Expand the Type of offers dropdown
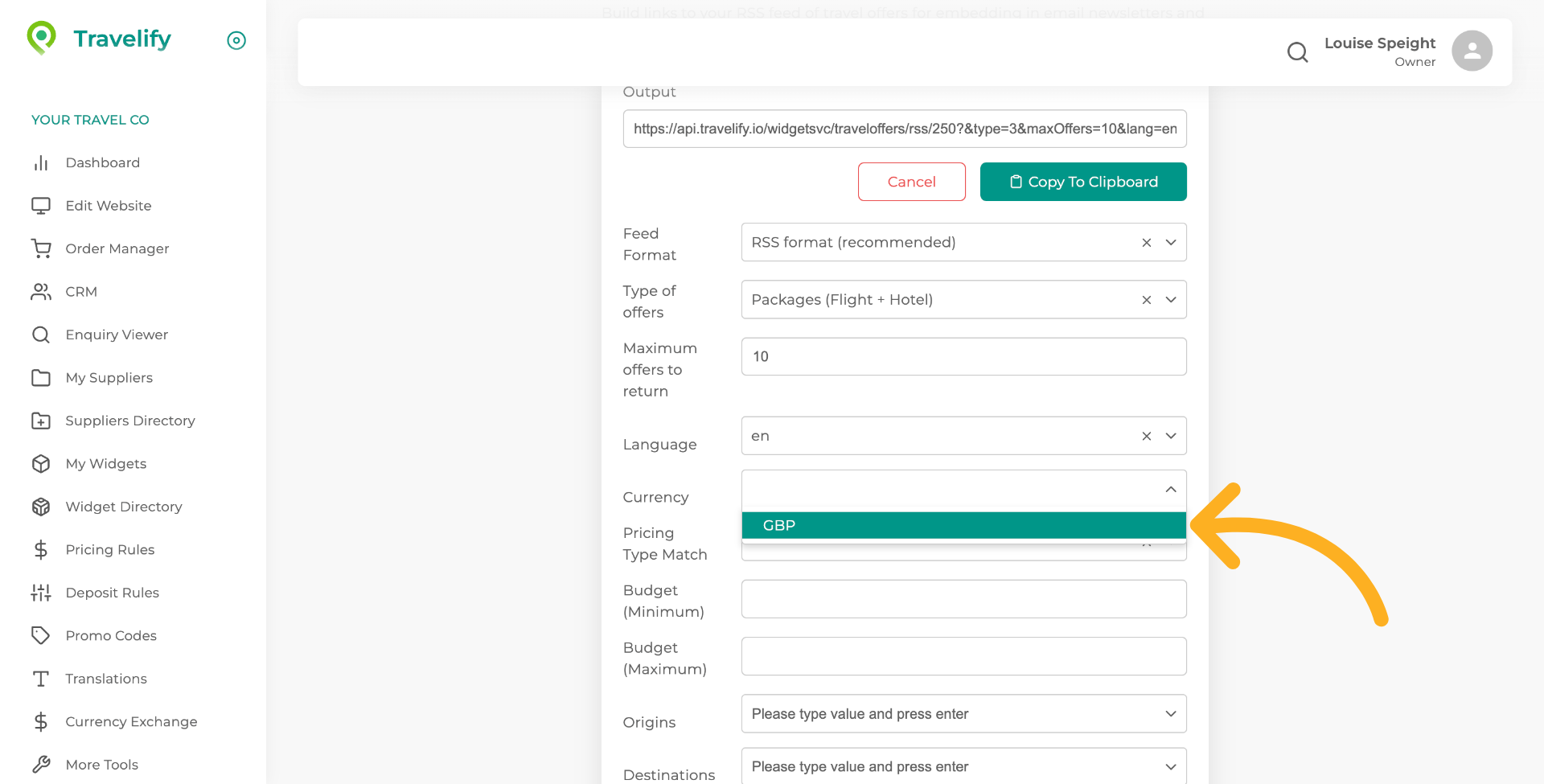The width and height of the screenshot is (1544, 784). (1171, 300)
